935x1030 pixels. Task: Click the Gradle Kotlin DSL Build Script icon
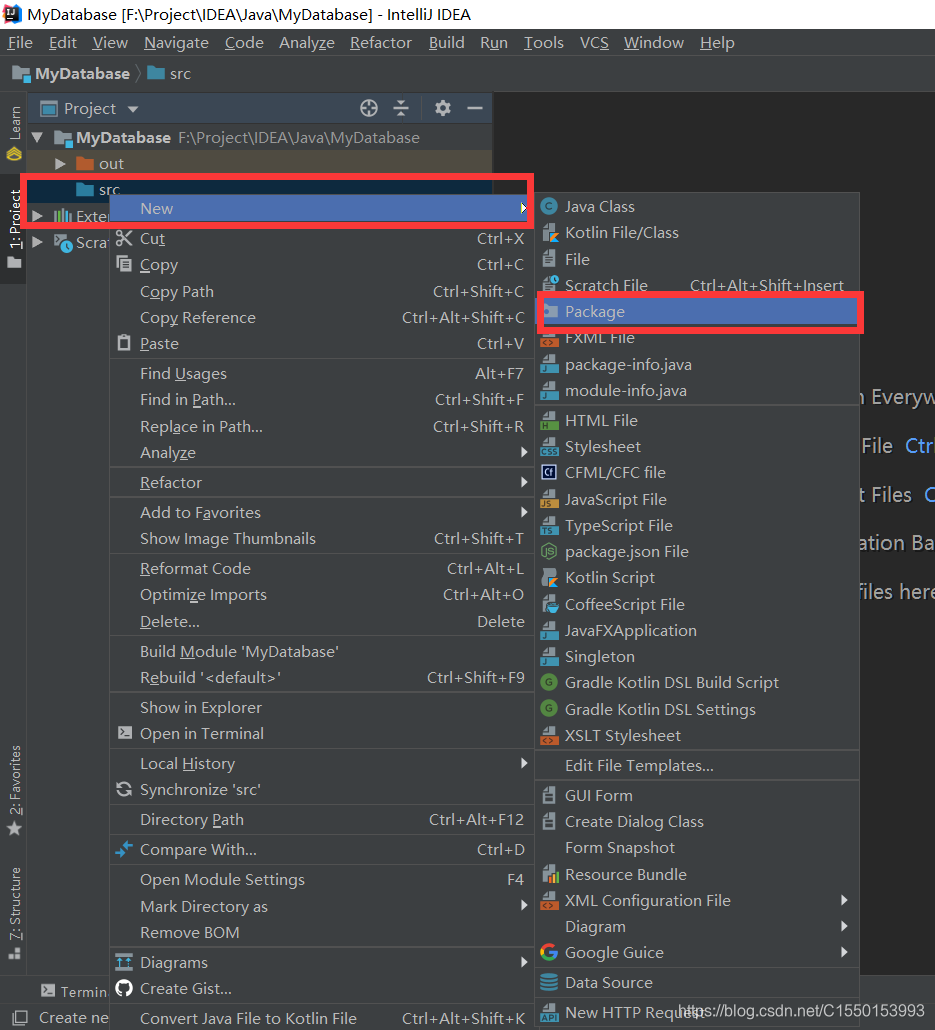click(x=549, y=683)
